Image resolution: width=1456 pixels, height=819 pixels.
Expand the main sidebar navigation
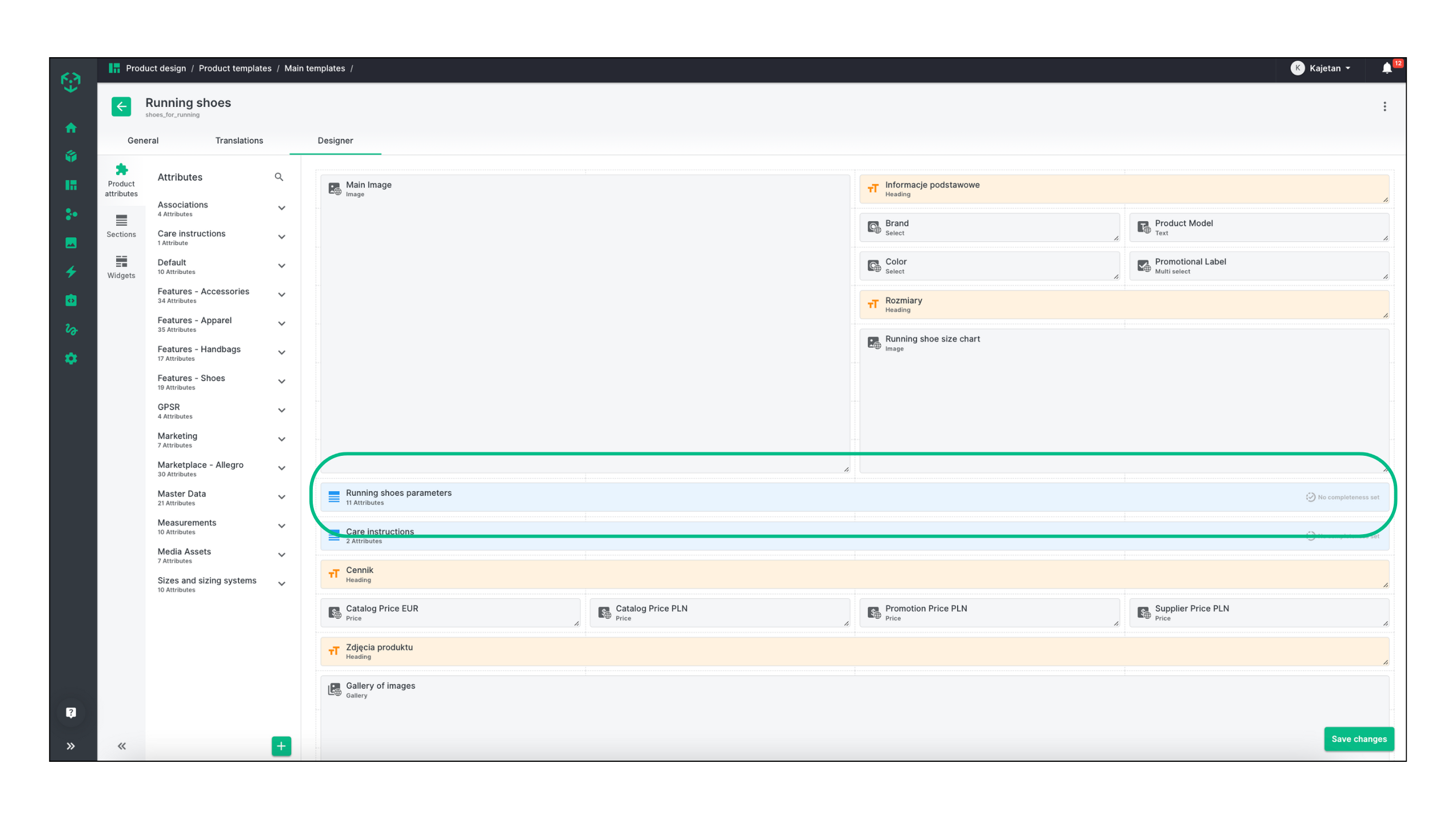[71, 746]
